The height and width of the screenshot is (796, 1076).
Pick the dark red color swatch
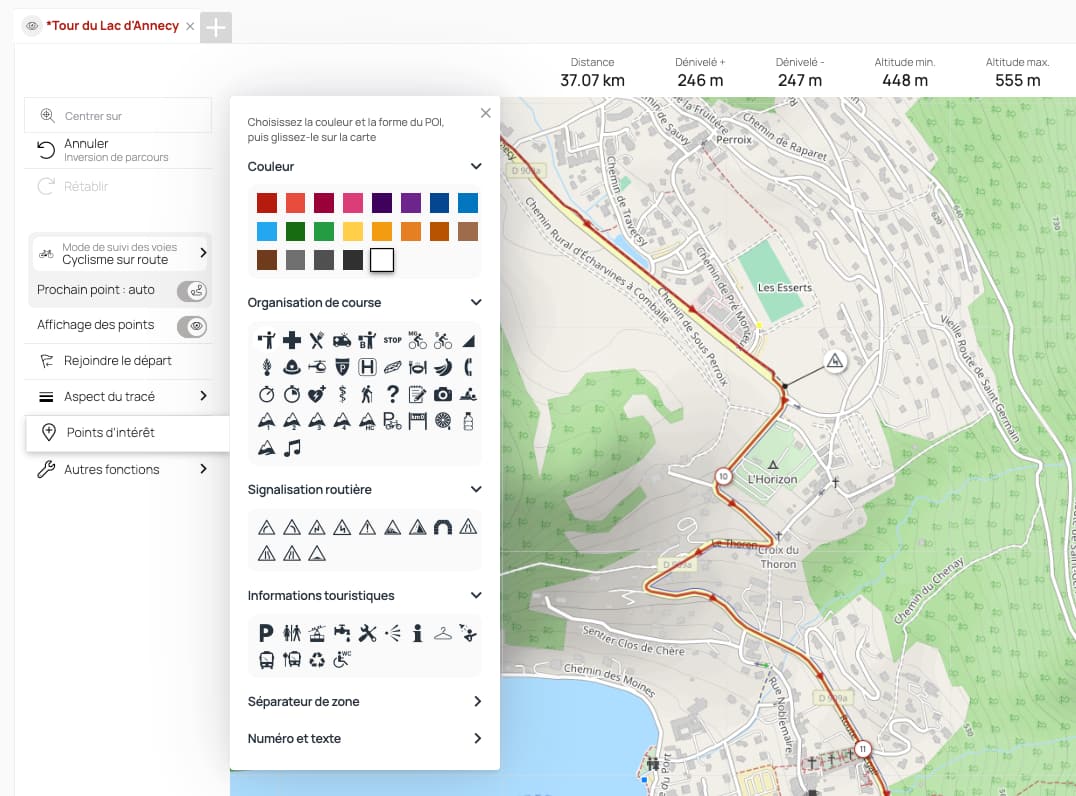pos(267,203)
